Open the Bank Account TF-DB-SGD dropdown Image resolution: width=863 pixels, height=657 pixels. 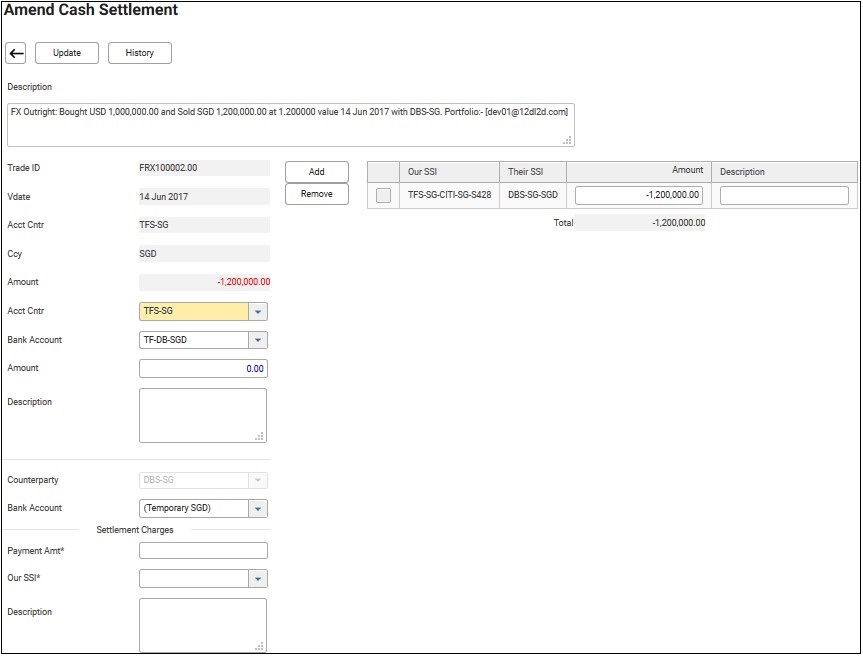pos(258,340)
